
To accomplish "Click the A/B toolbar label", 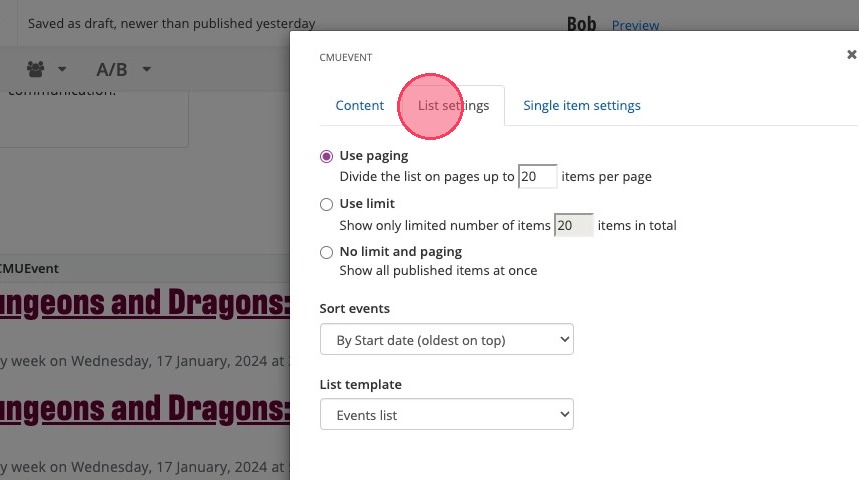I will pyautogui.click(x=111, y=69).
